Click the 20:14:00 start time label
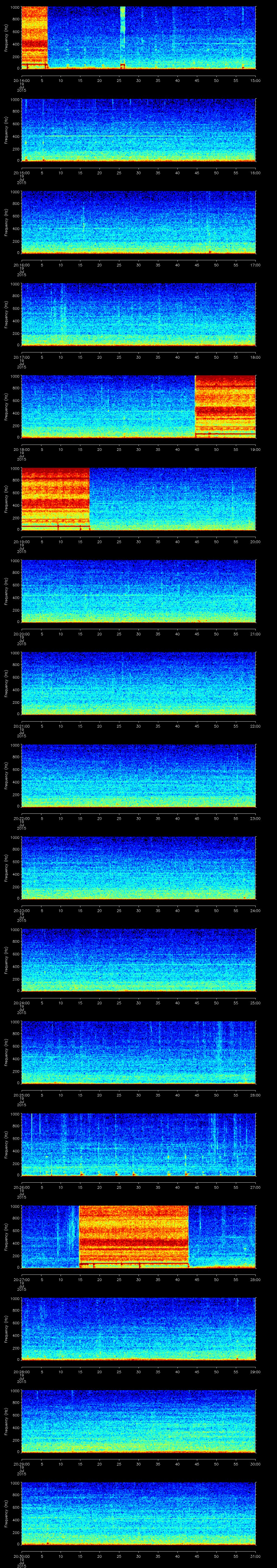 tap(21, 80)
